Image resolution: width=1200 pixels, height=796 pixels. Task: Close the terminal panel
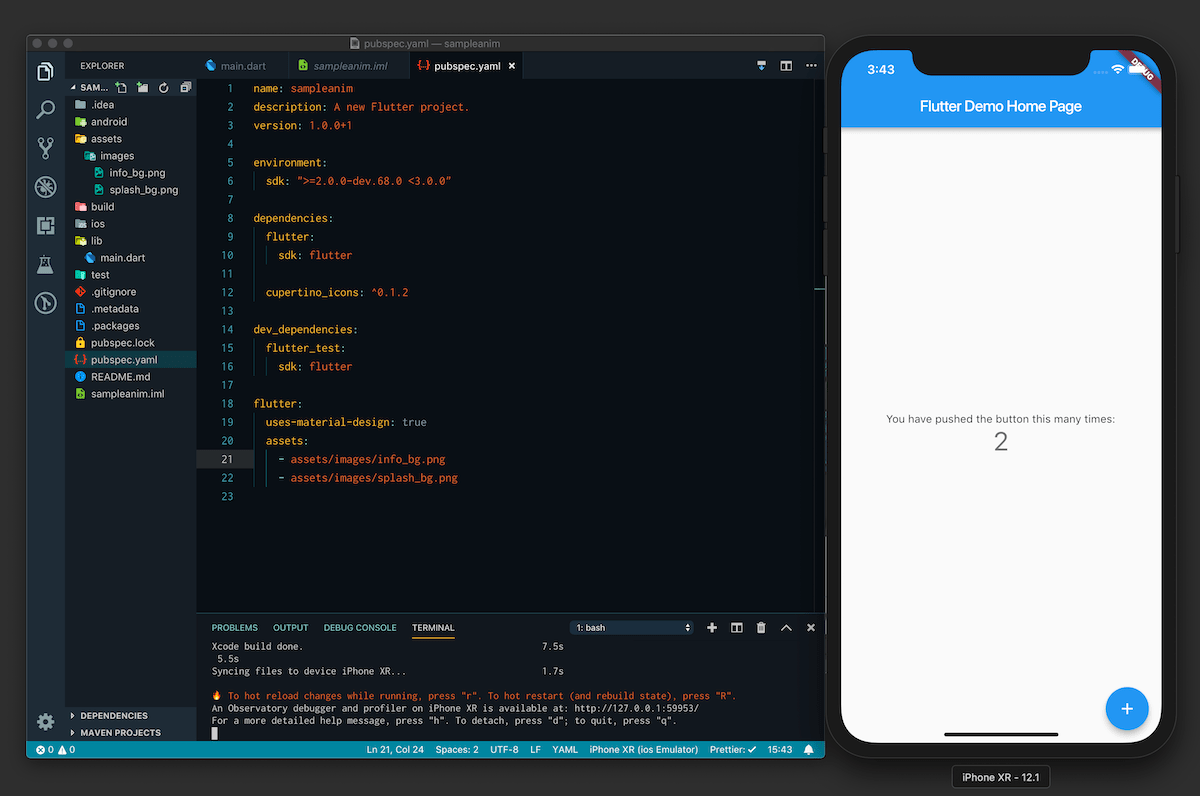coord(811,628)
